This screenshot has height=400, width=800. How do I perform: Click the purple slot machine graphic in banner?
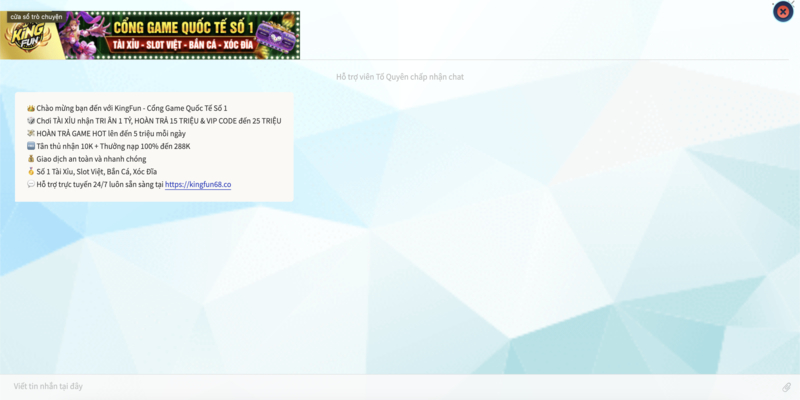276,37
